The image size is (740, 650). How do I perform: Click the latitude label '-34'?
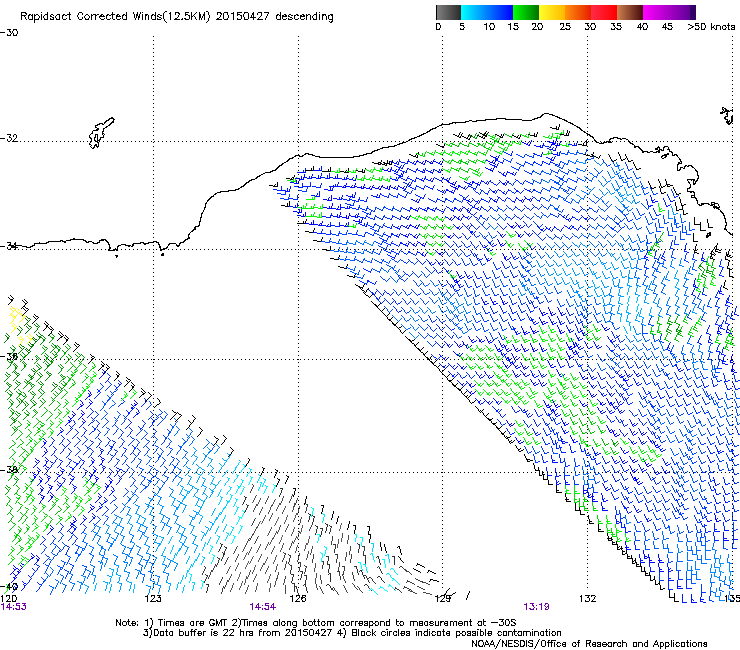(x=9, y=246)
